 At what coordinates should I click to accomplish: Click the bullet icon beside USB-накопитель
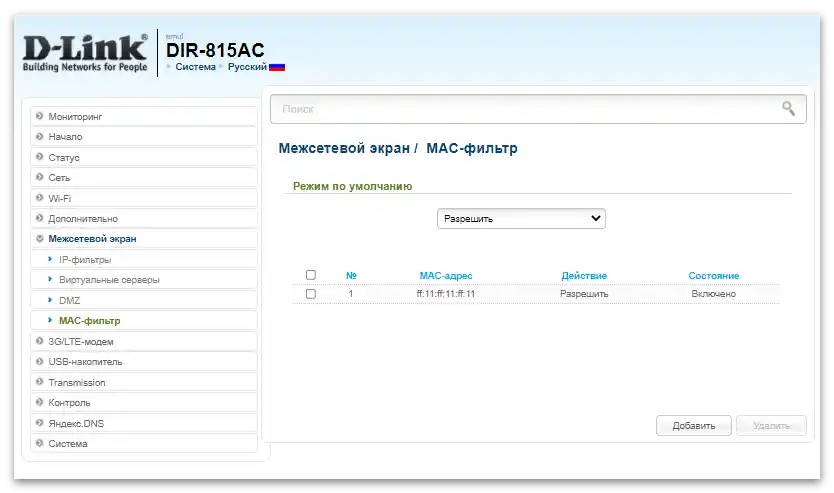coord(39,361)
